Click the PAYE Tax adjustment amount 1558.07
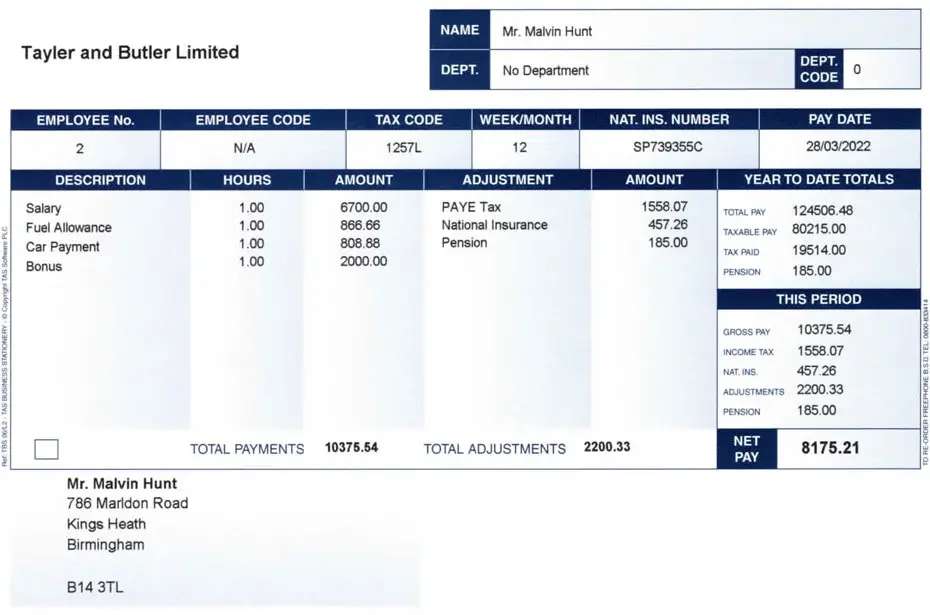930x615 pixels. pyautogui.click(x=664, y=206)
